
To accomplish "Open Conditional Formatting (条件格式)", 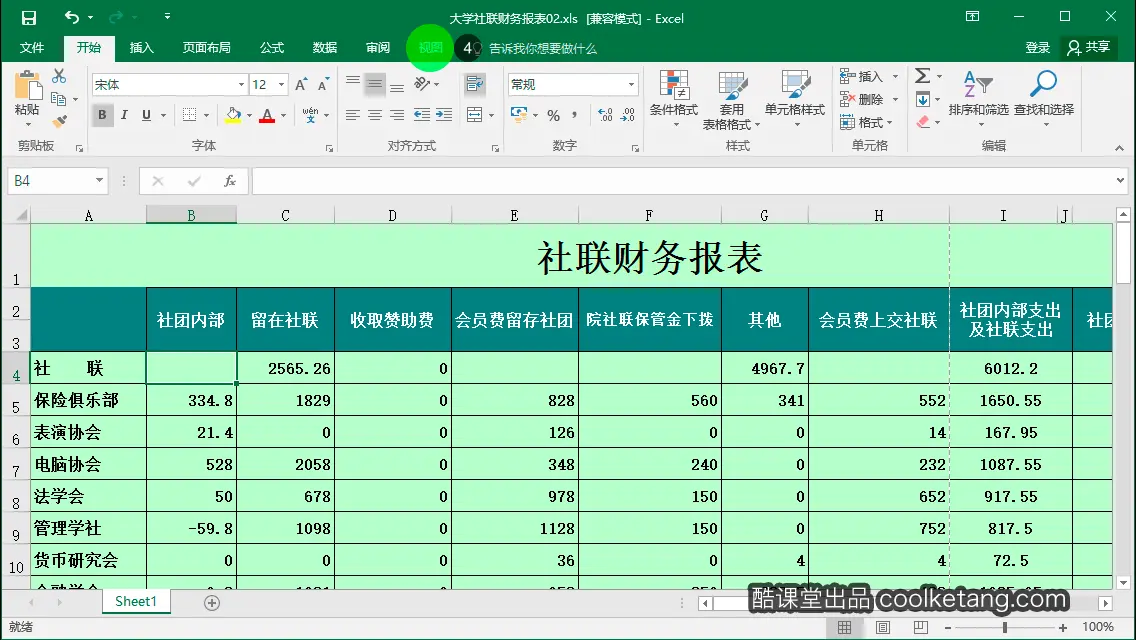I will pyautogui.click(x=674, y=99).
